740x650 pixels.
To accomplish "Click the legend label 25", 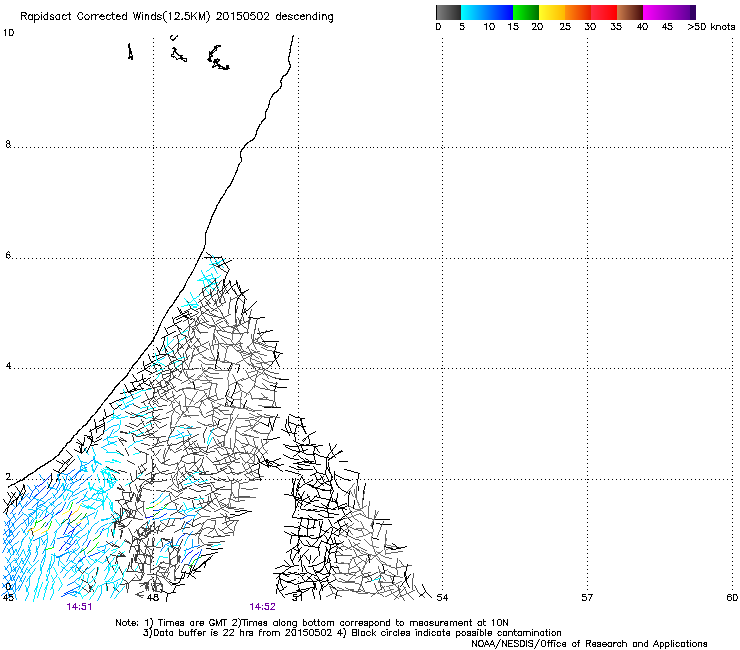I will 565,27.
